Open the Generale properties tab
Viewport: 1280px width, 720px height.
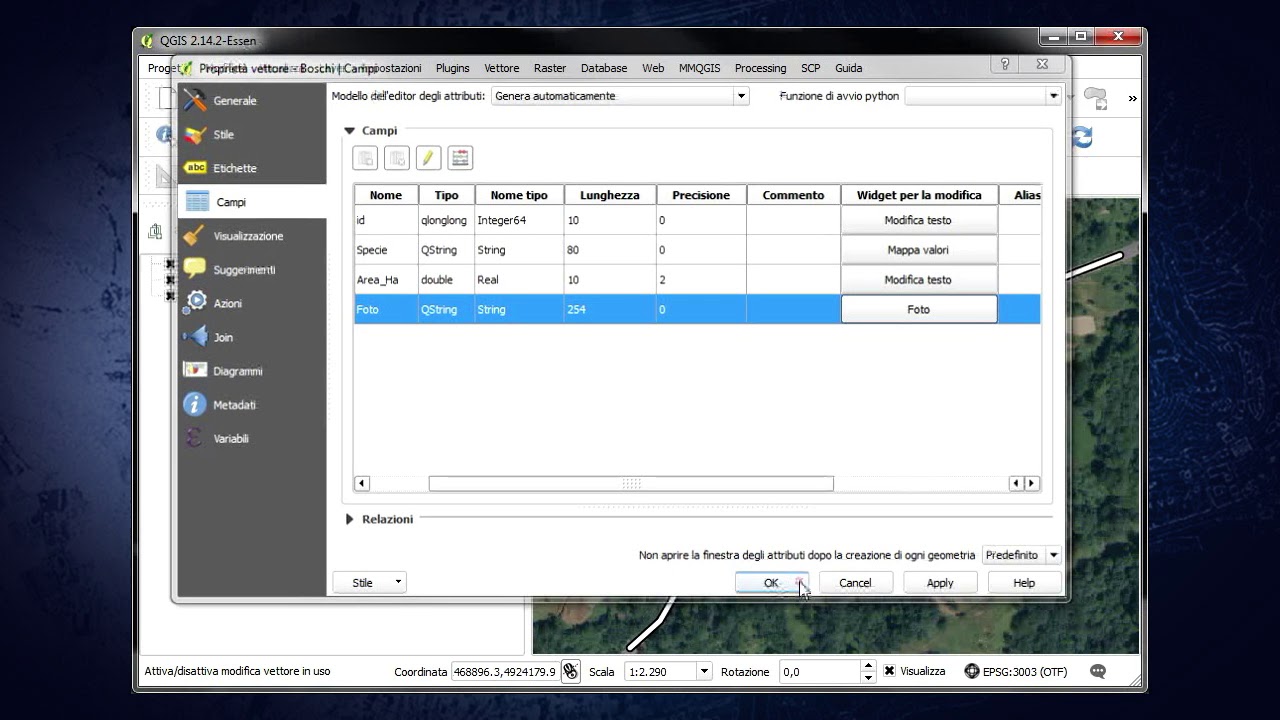(252, 101)
